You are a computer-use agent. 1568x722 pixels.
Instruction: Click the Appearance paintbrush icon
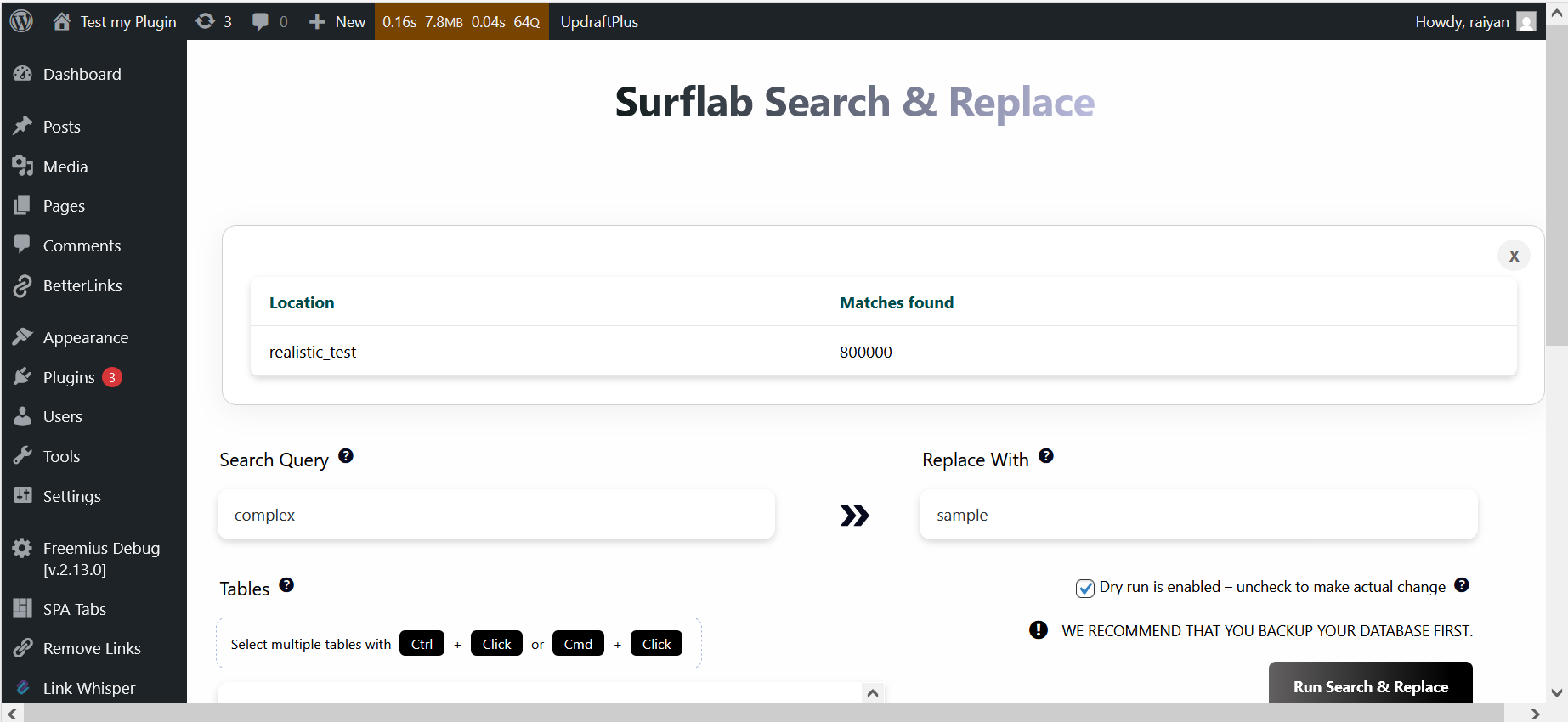(x=23, y=337)
